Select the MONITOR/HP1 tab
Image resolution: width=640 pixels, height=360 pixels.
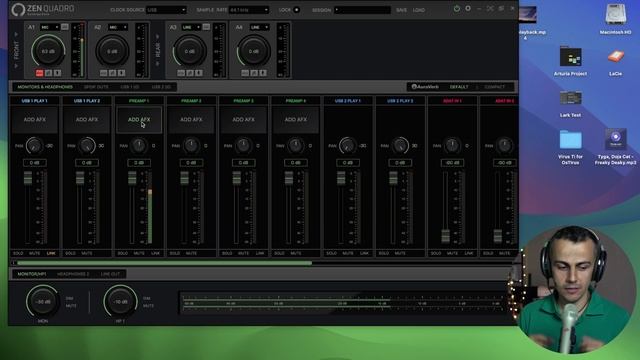tap(31, 274)
